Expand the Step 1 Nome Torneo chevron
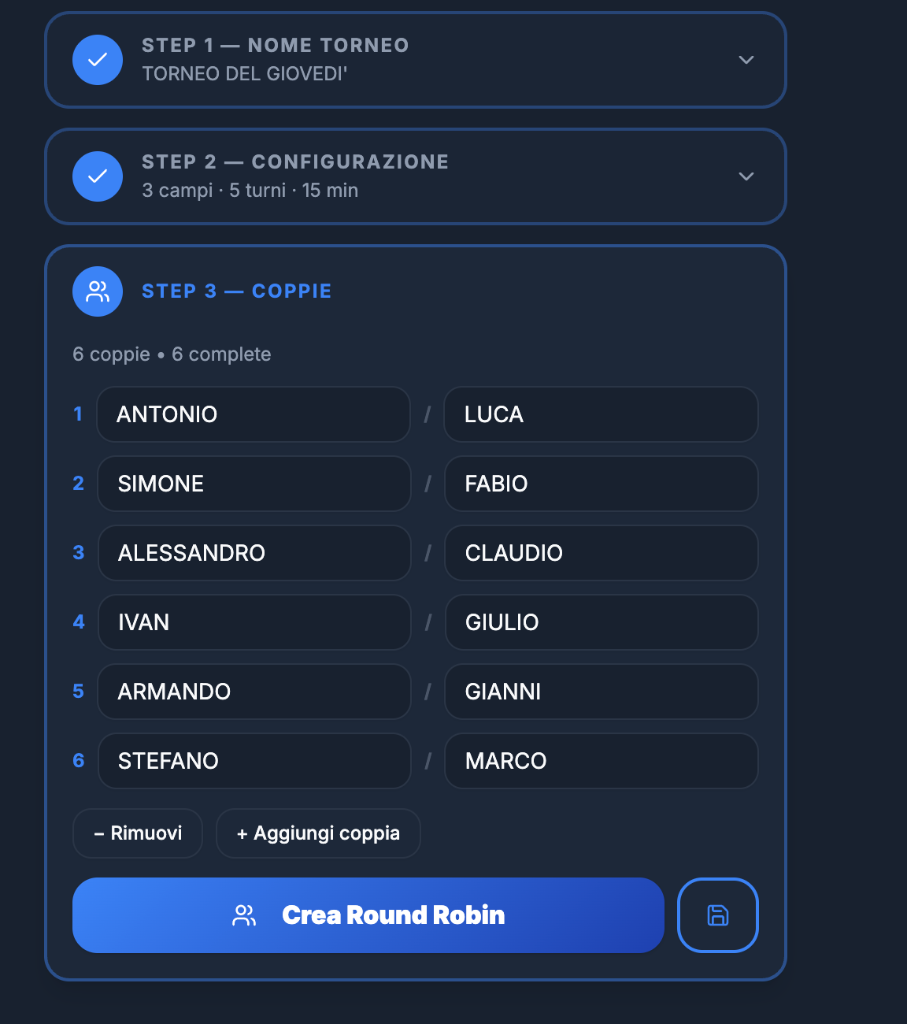The image size is (907, 1024). point(746,59)
